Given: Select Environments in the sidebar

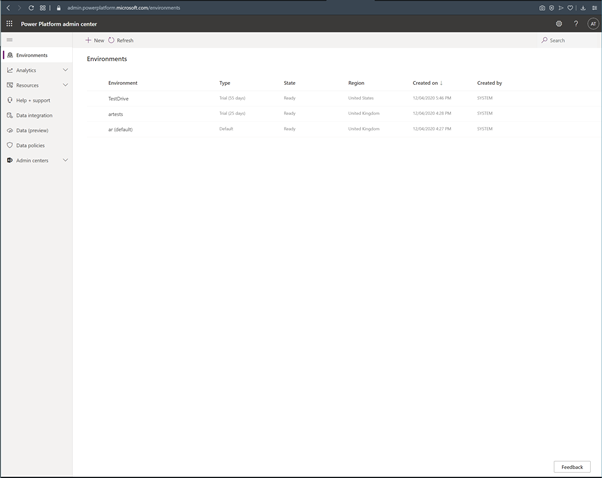Looking at the screenshot, I should click(31, 55).
